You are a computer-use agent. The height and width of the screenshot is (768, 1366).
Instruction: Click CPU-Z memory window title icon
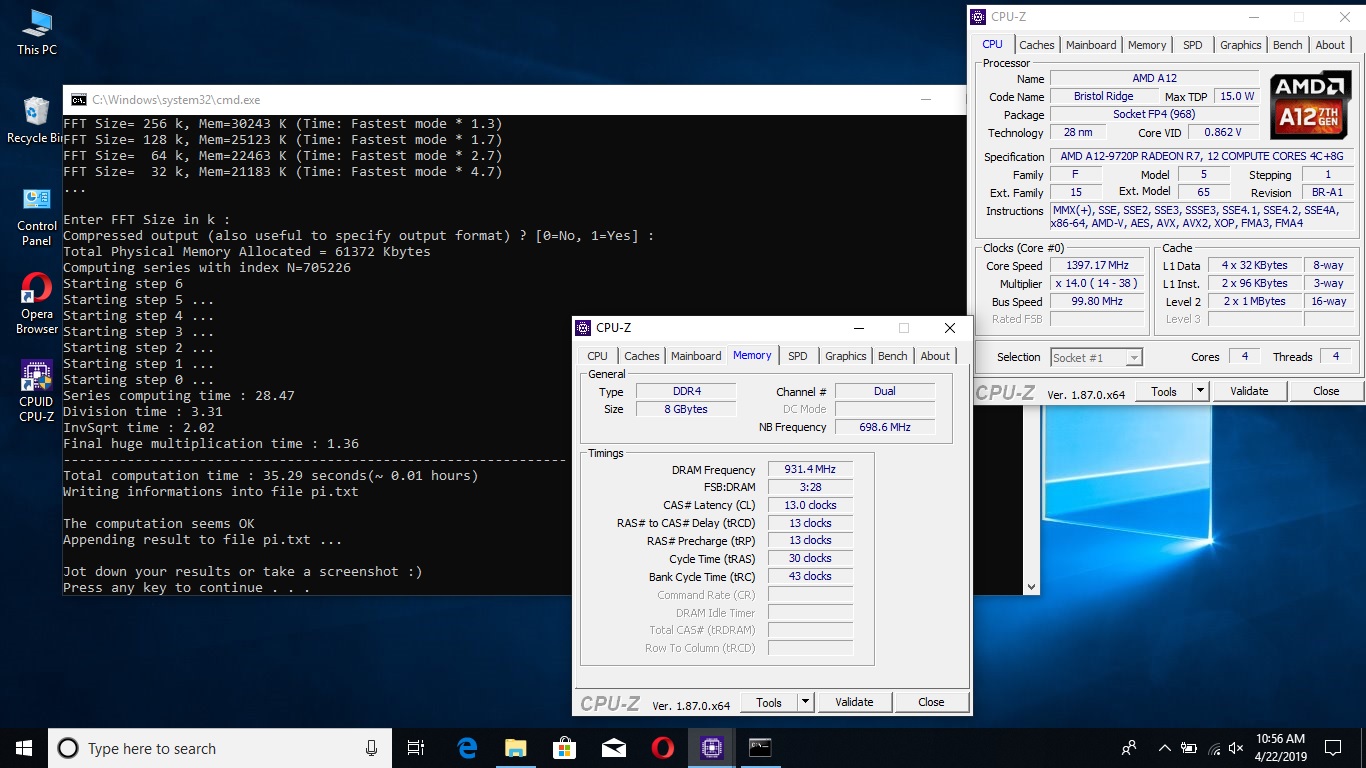583,327
